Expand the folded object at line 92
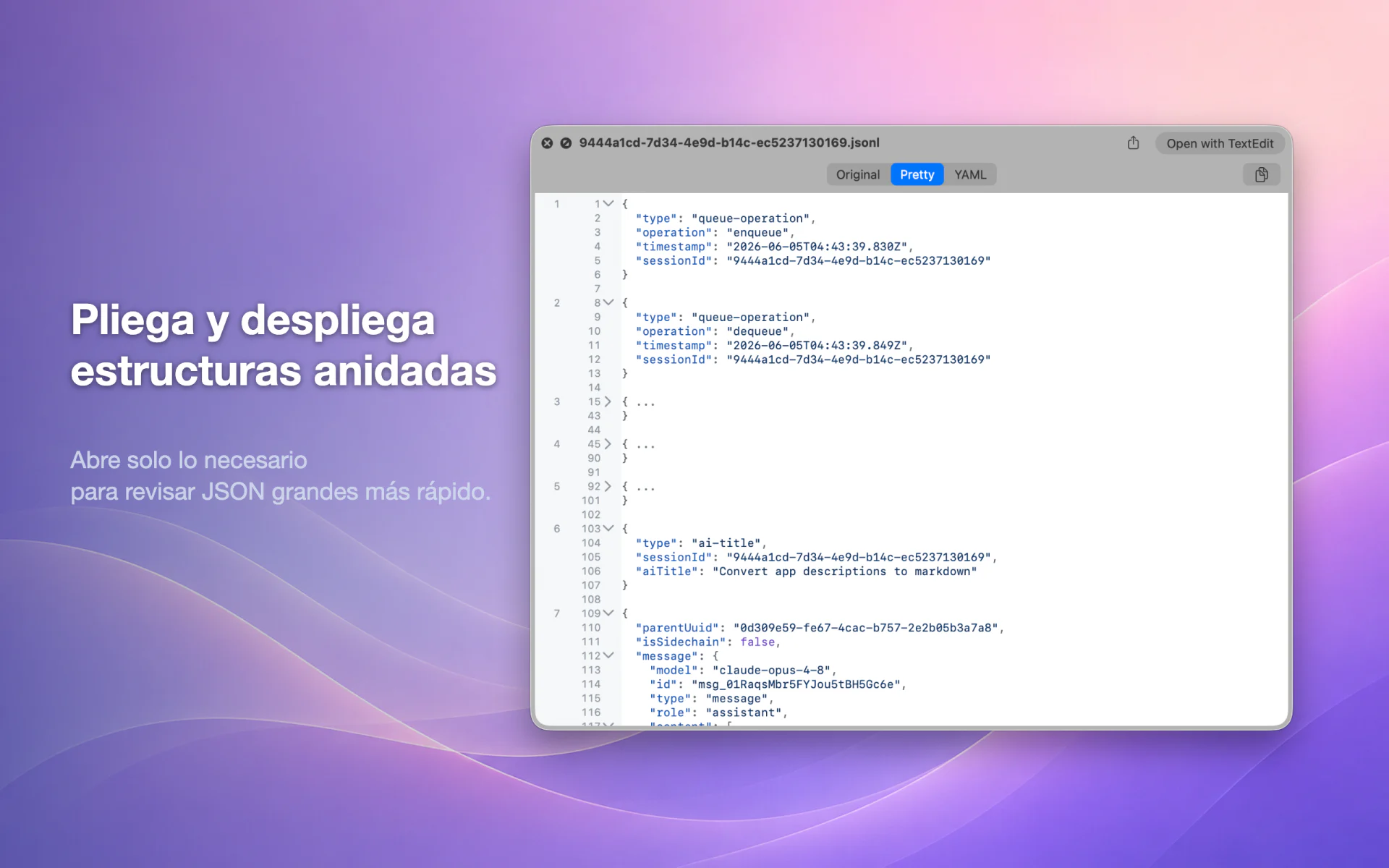 tap(608, 486)
